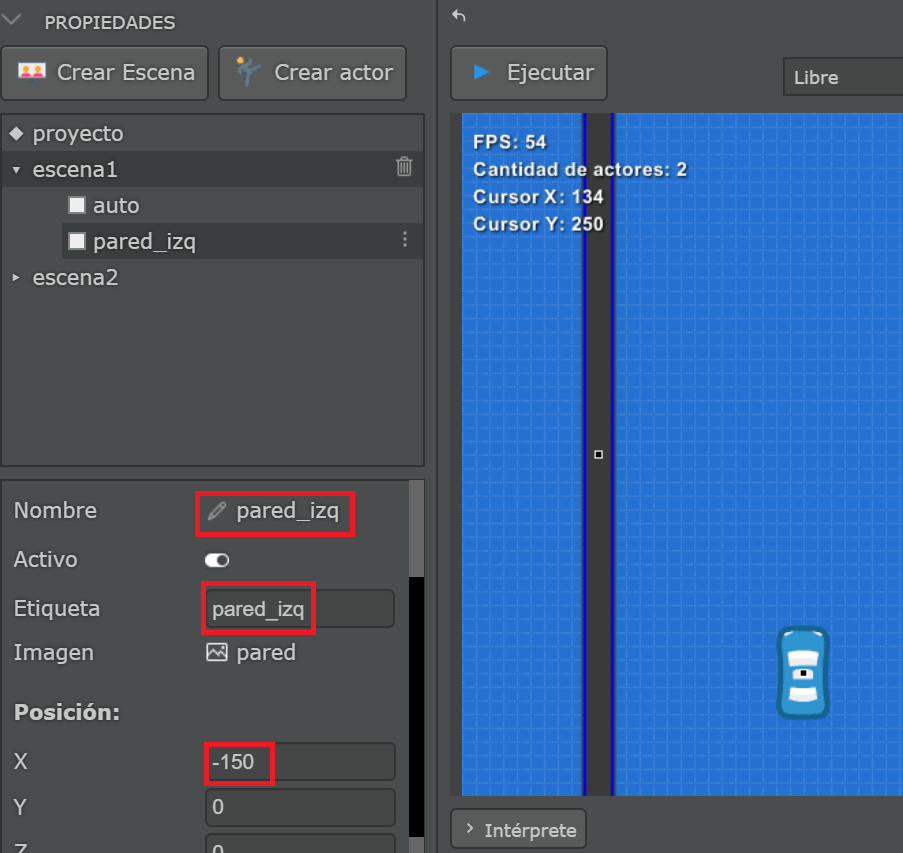Open the Libre dropdown
Viewport: 903px width, 853px height.
843,77
